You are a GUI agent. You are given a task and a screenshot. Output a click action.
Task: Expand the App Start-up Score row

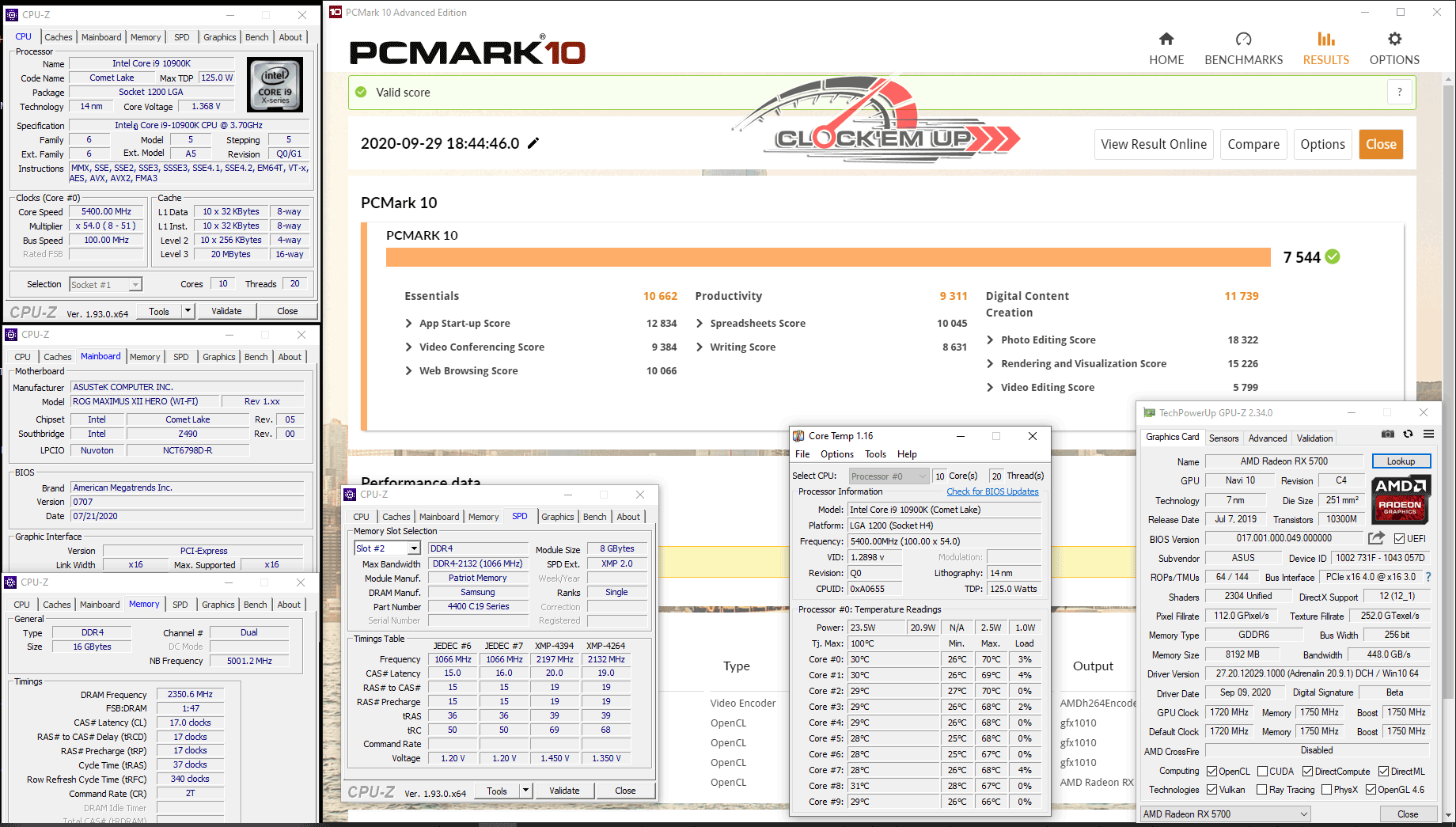tap(409, 323)
